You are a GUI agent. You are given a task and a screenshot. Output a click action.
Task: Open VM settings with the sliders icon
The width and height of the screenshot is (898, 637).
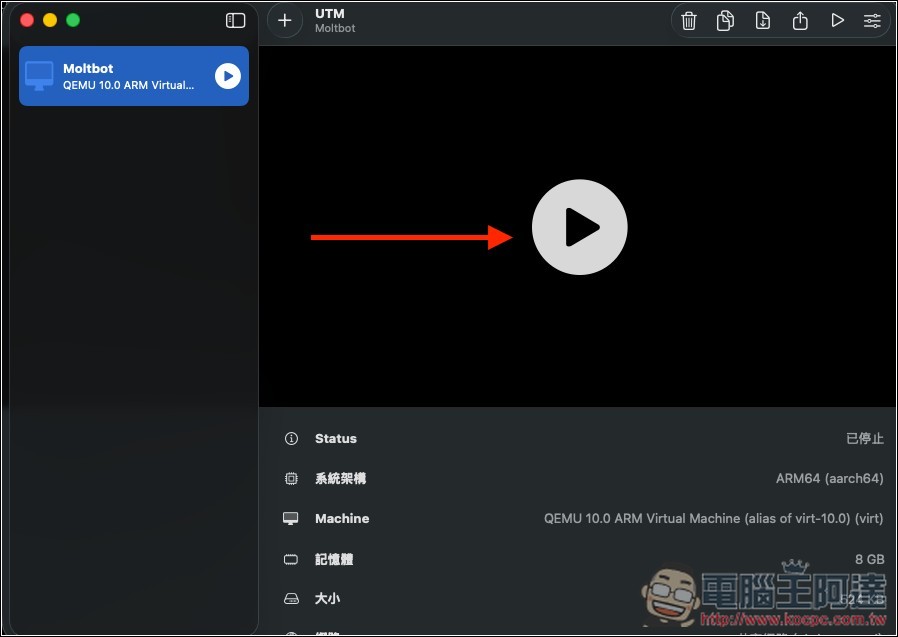point(872,20)
